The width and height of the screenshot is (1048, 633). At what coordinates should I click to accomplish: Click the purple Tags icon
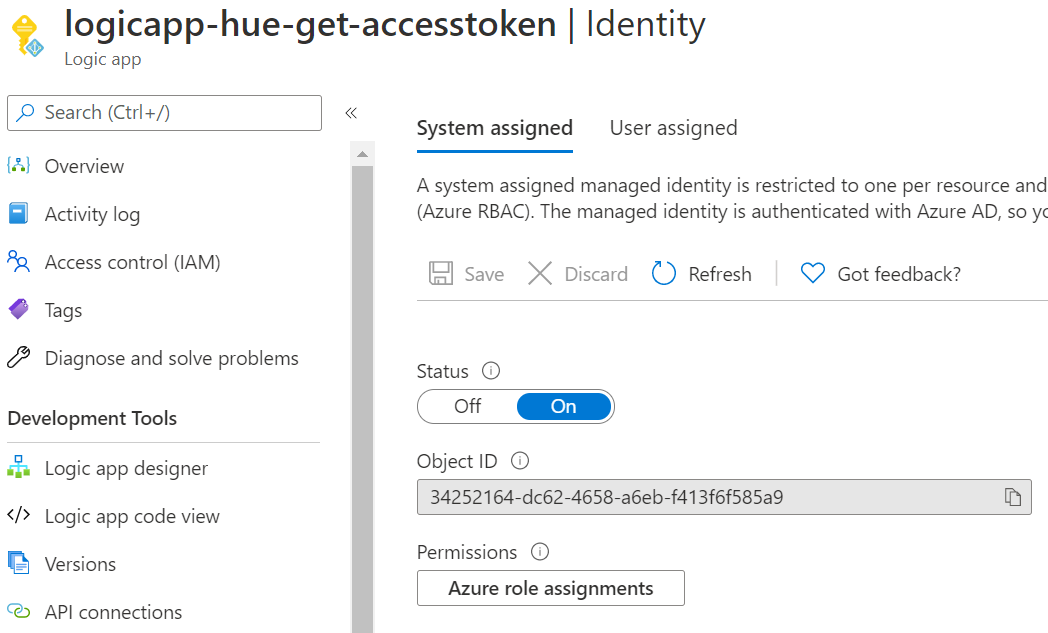pos(19,309)
